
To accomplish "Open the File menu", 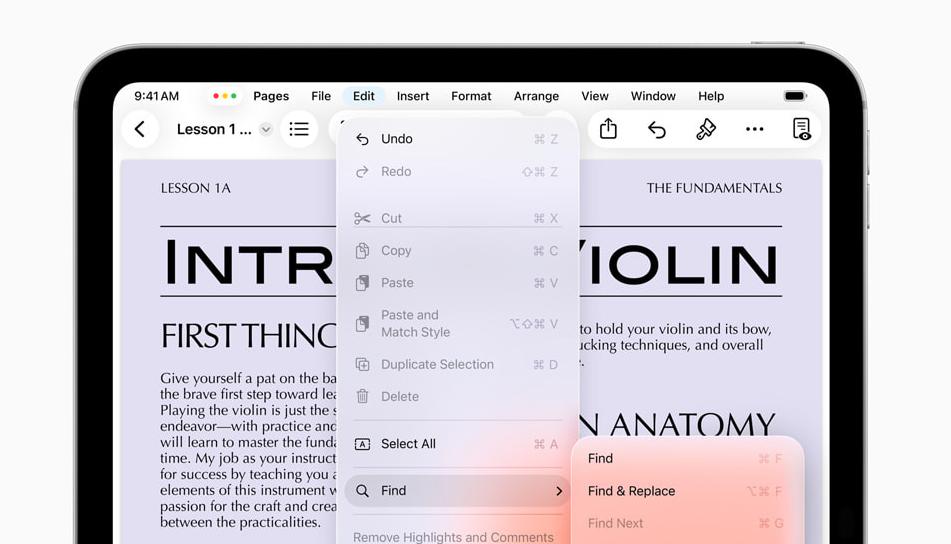I will point(321,96).
